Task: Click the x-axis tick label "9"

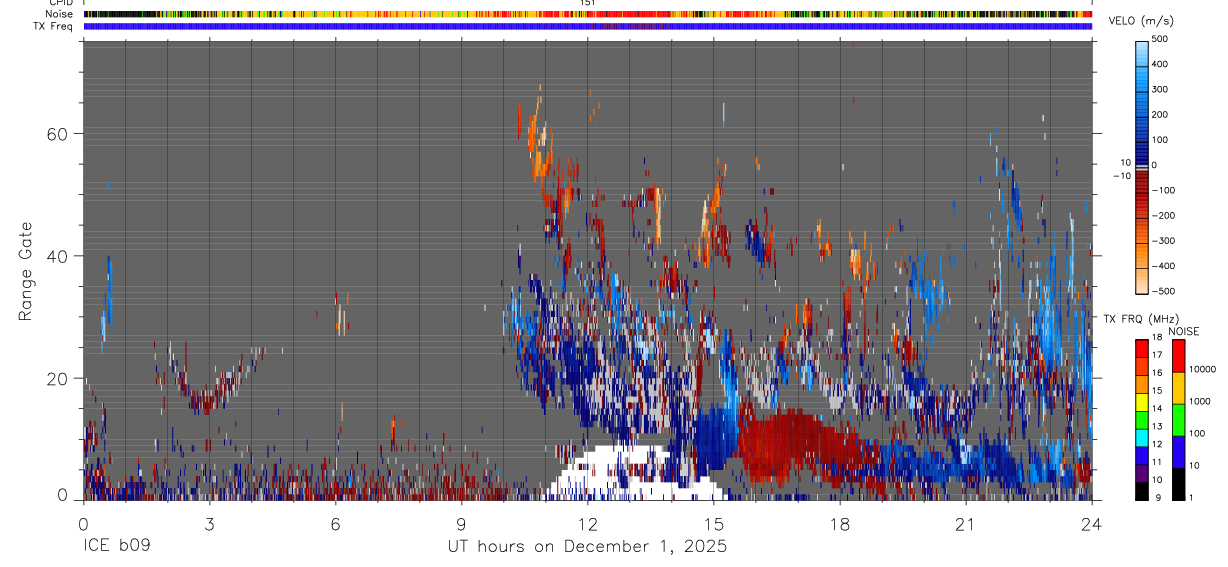Action: [461, 524]
